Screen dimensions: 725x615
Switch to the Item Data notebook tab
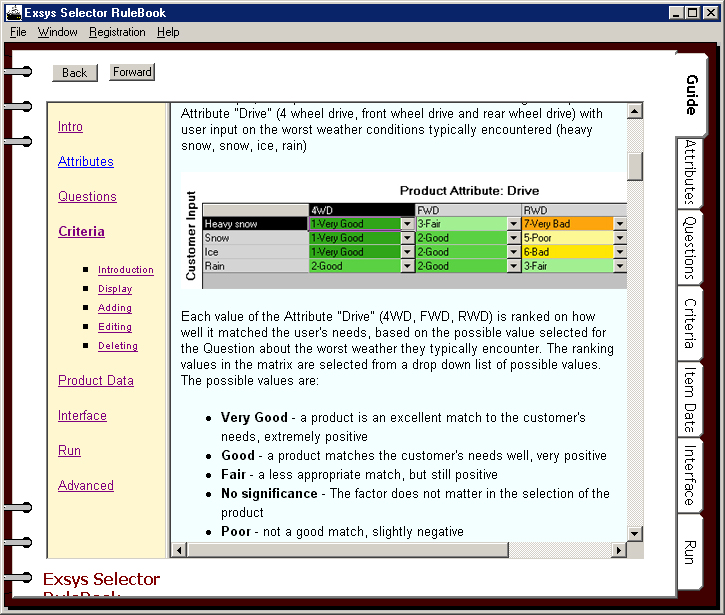tap(690, 399)
